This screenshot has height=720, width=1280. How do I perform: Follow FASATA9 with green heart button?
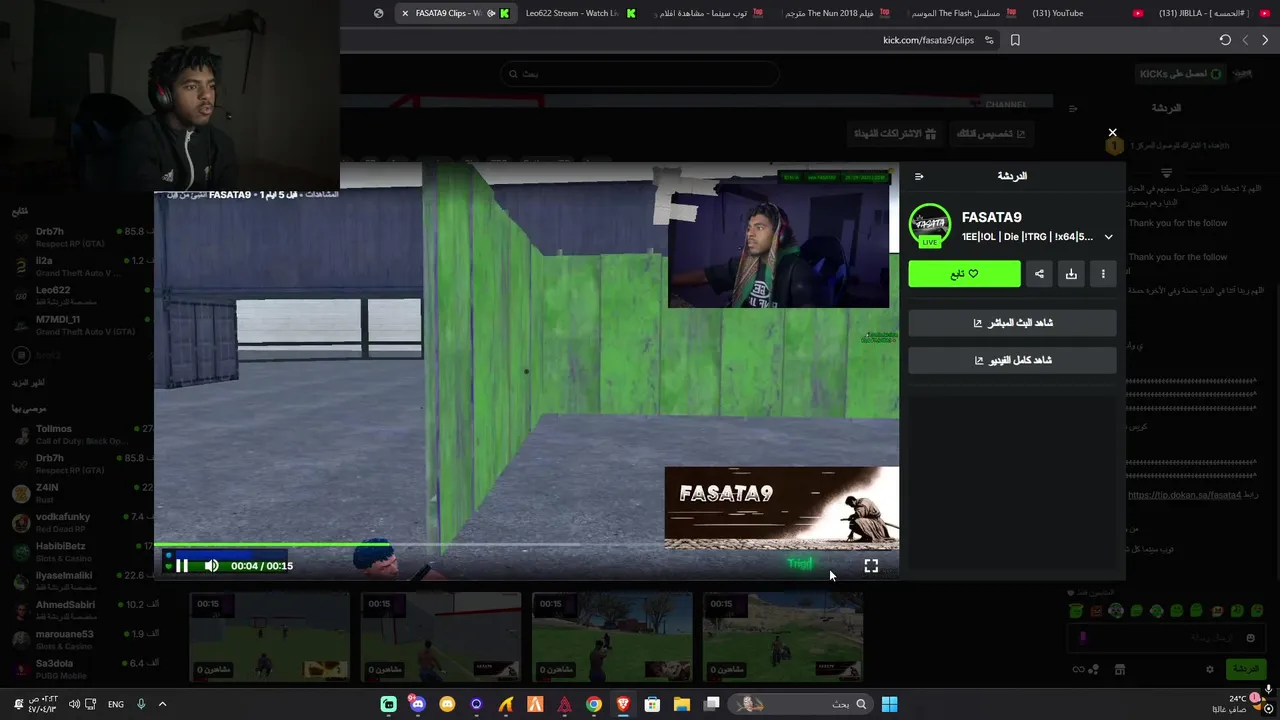pos(964,274)
